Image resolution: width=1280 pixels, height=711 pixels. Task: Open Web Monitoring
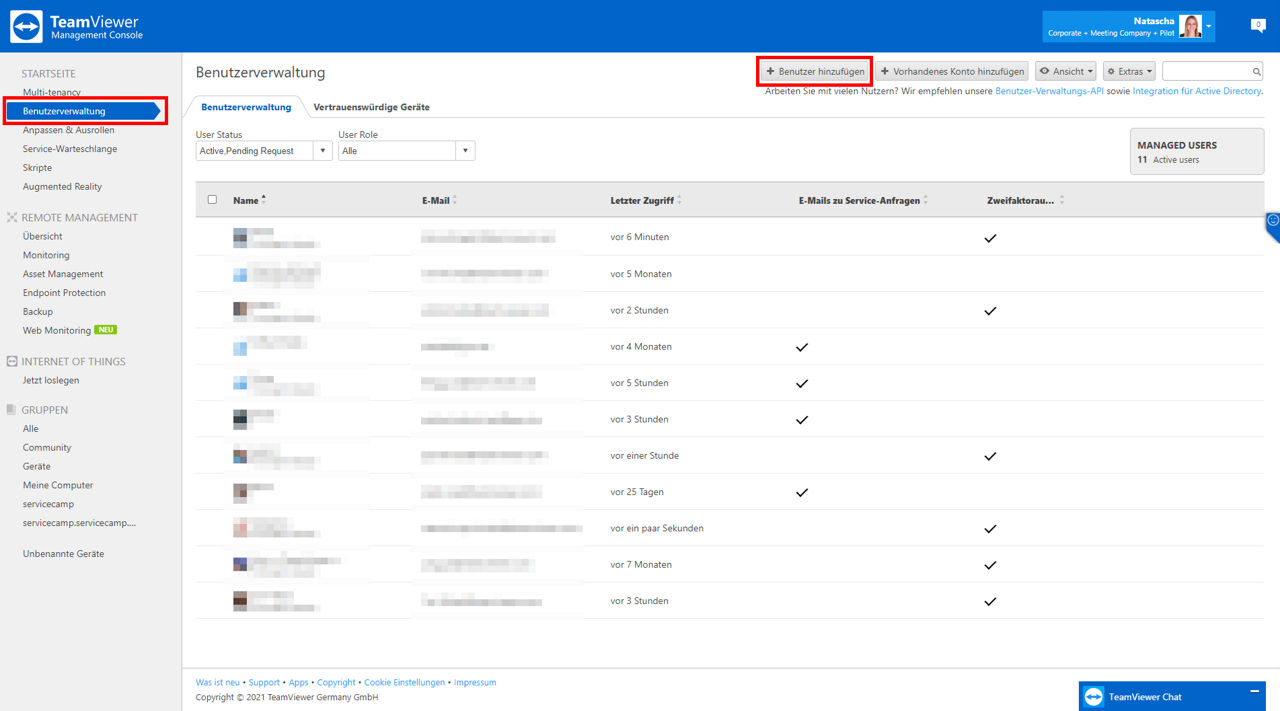click(x=57, y=331)
